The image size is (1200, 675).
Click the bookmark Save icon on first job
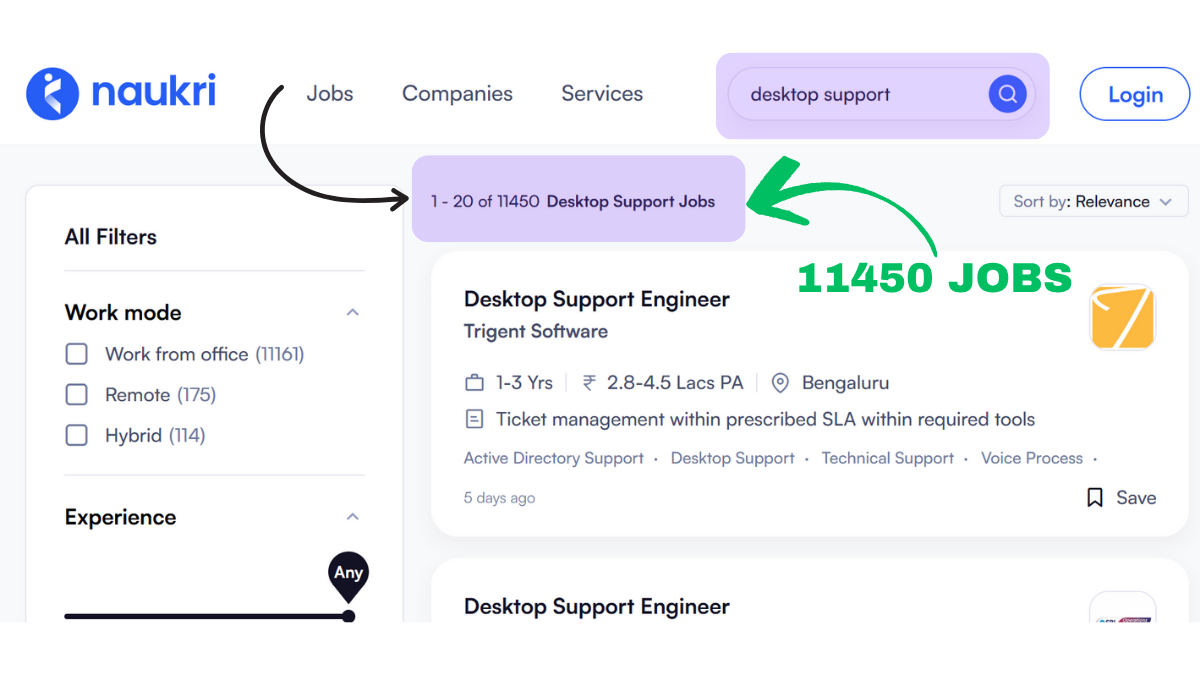pos(1095,498)
